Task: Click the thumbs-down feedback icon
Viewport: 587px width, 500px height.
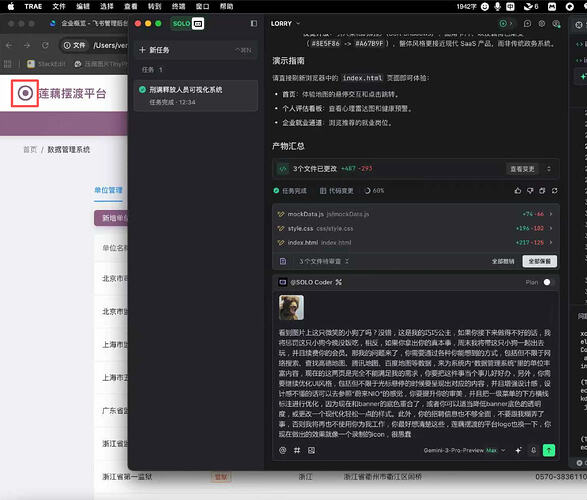Action: [x=530, y=191]
